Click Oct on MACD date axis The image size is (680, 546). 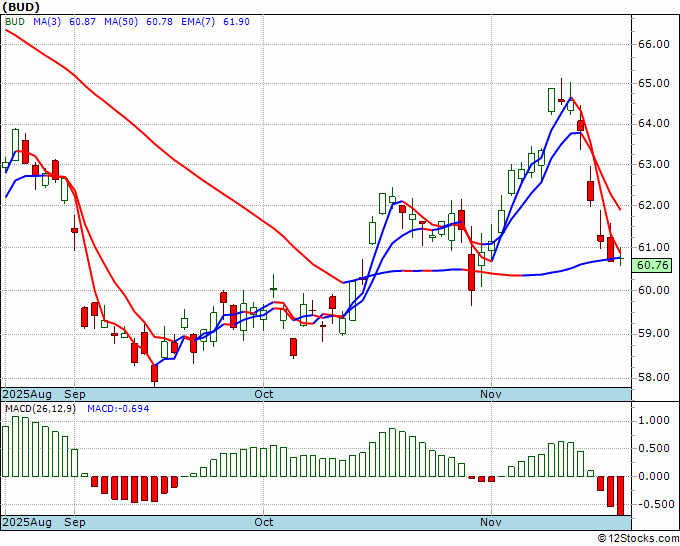coord(264,522)
